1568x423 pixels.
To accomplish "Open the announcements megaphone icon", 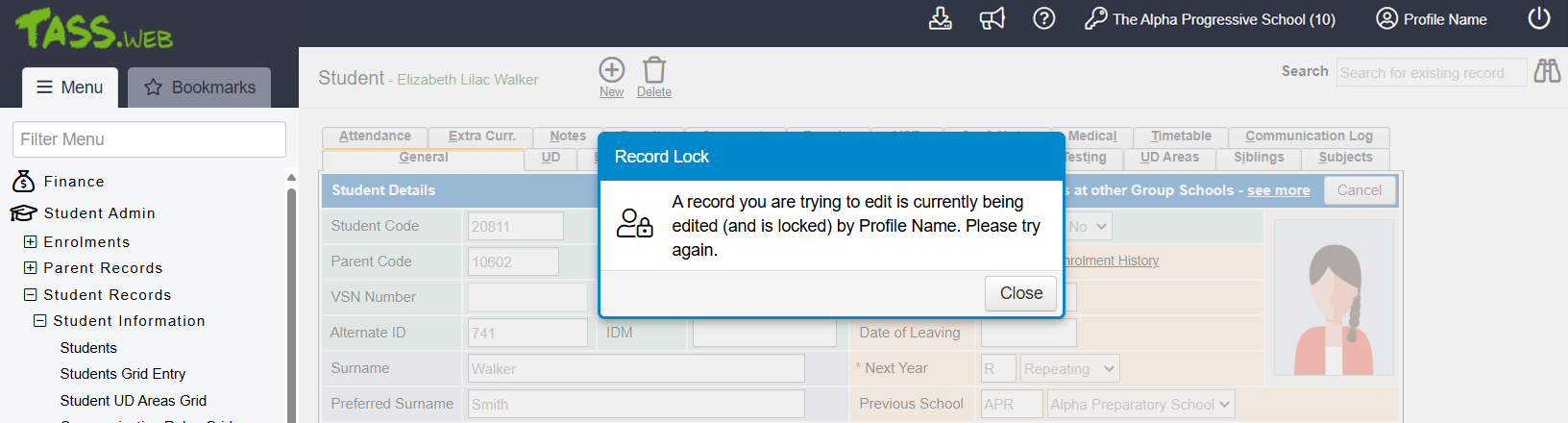I will (992, 19).
